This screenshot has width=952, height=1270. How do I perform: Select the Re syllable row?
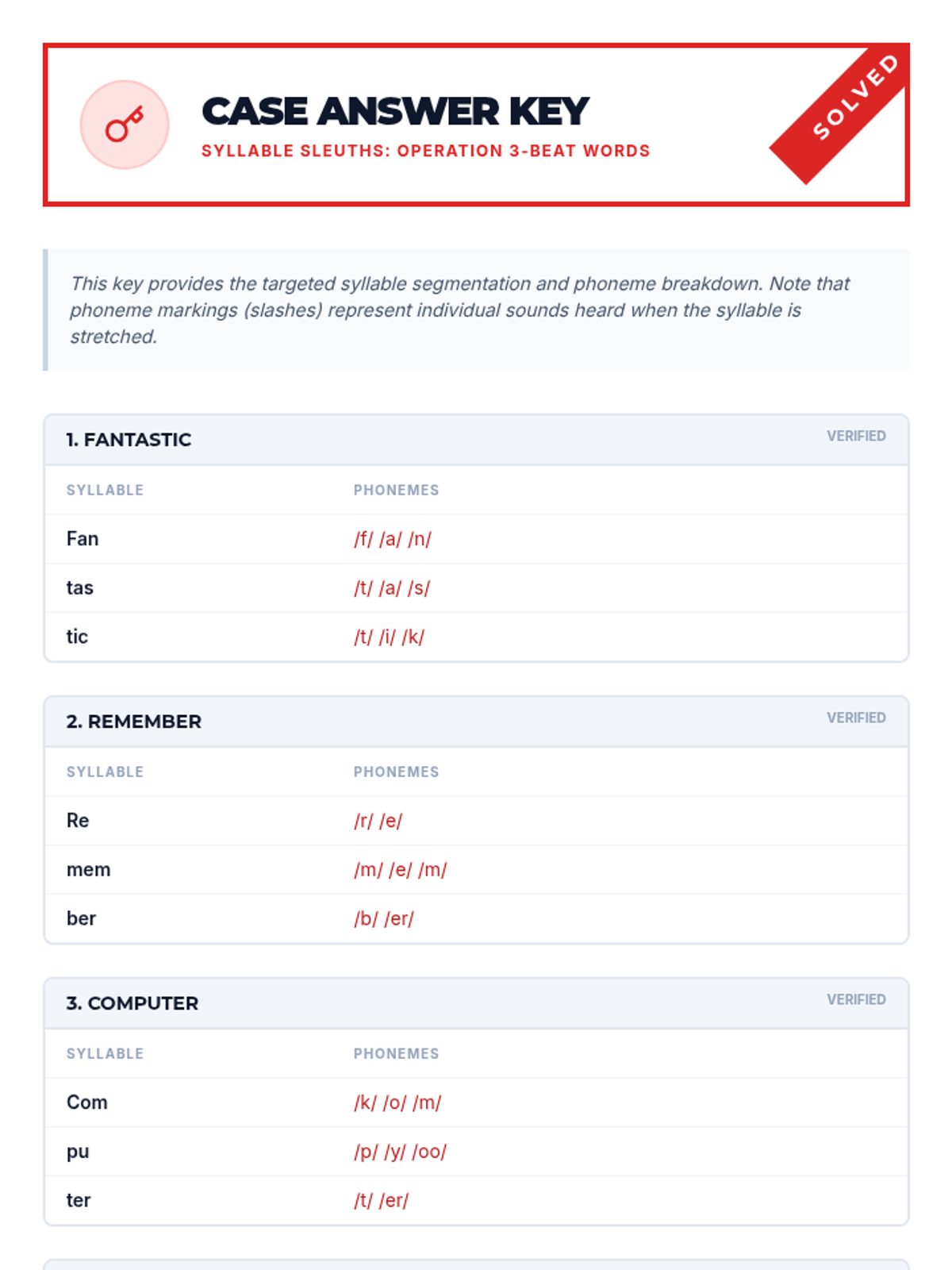coord(476,821)
